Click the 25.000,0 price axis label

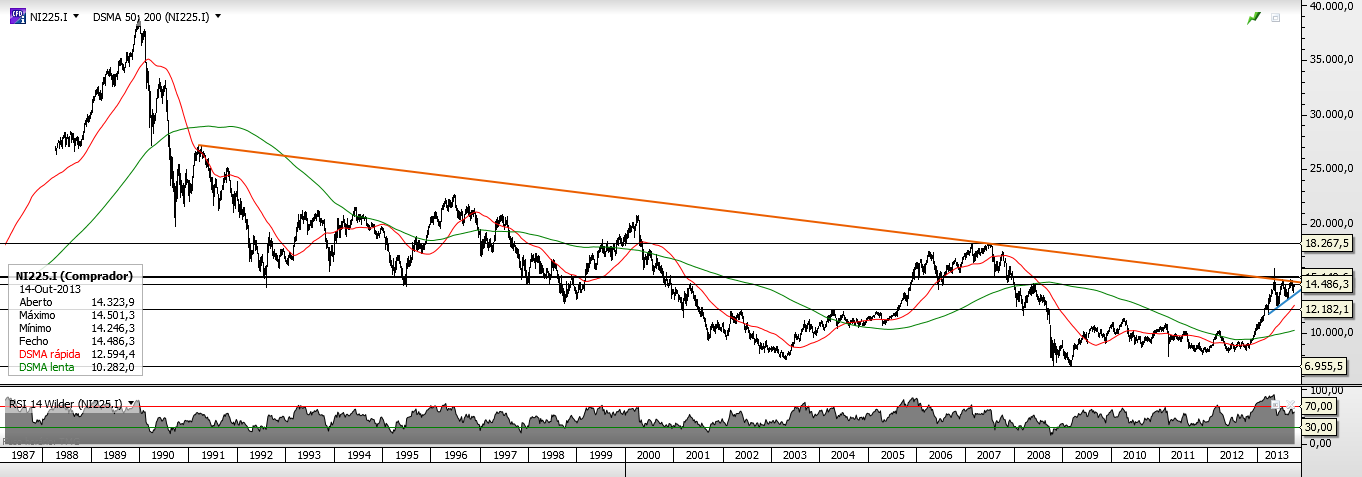1332,169
